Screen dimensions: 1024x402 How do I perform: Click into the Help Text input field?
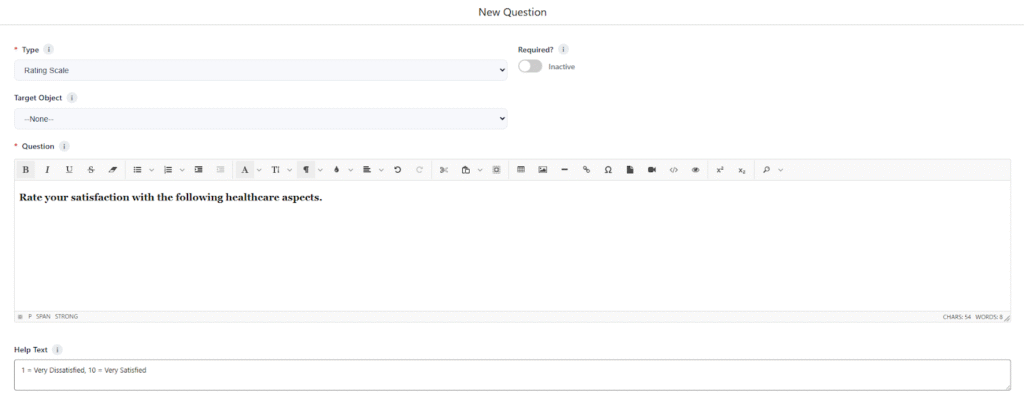tap(511, 374)
